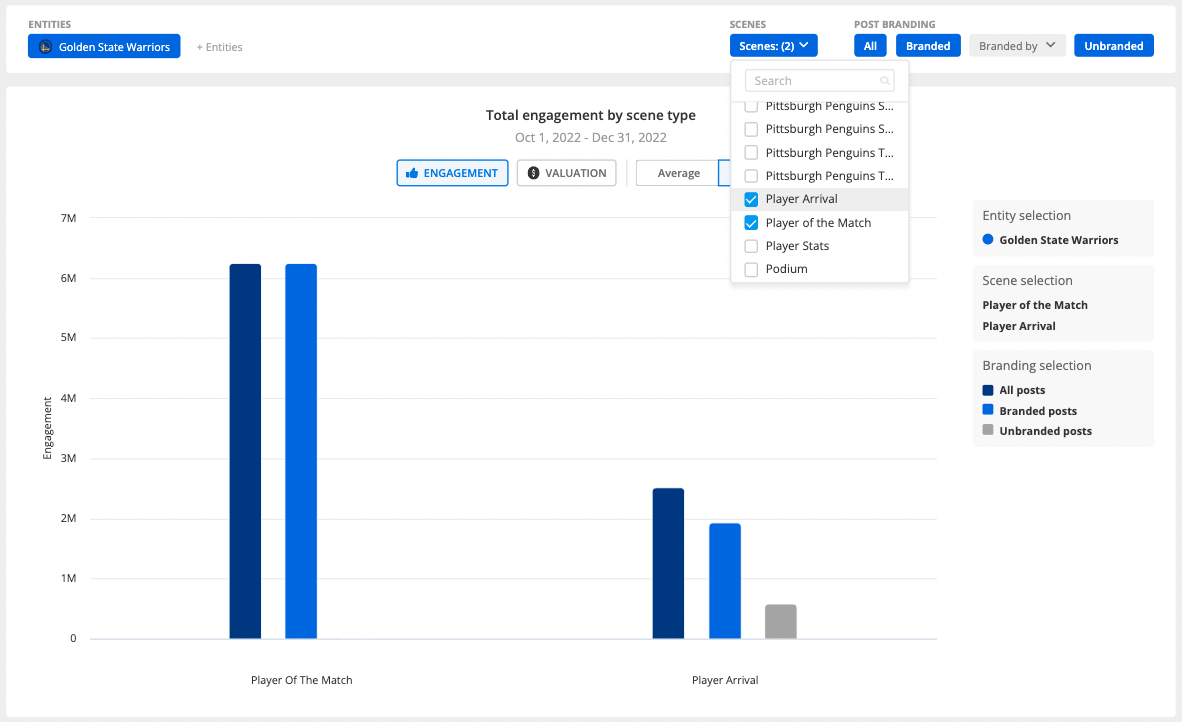The height and width of the screenshot is (722, 1182).
Task: Enable the Player Stats scene
Action: click(750, 245)
